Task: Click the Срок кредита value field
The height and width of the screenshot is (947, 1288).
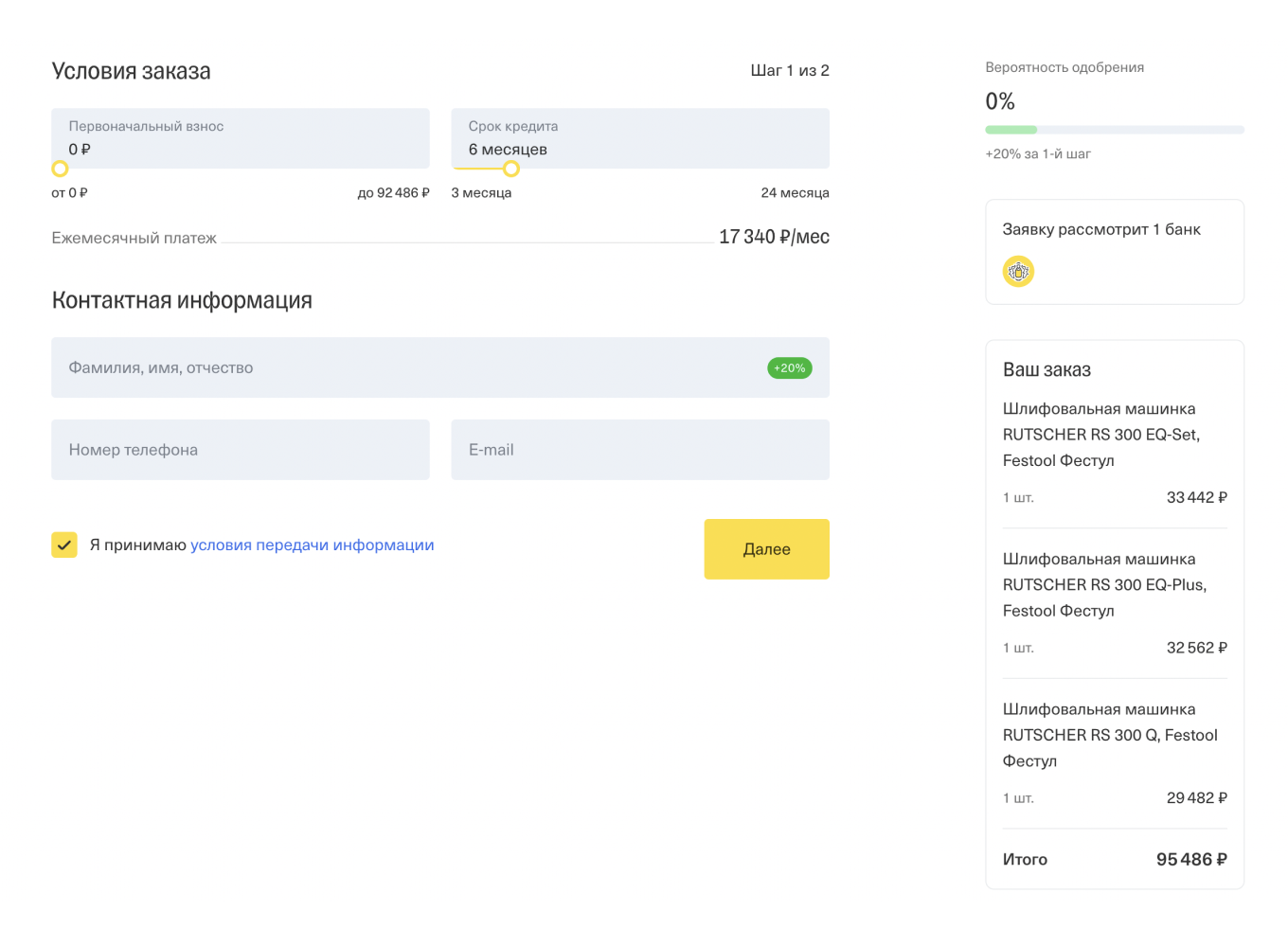Action: [639, 139]
